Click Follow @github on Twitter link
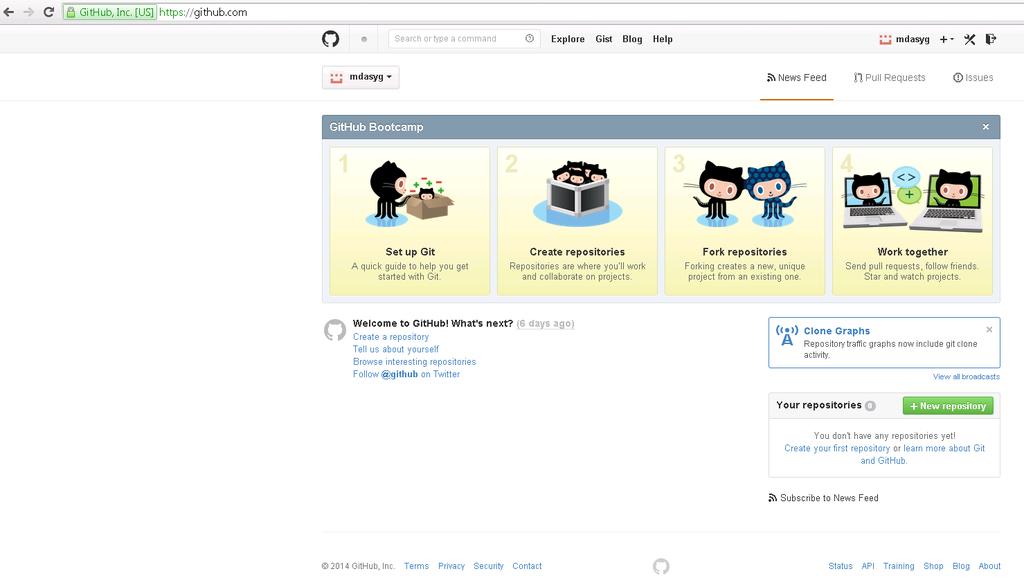Viewport: 1024px width, 578px height. [x=406, y=374]
